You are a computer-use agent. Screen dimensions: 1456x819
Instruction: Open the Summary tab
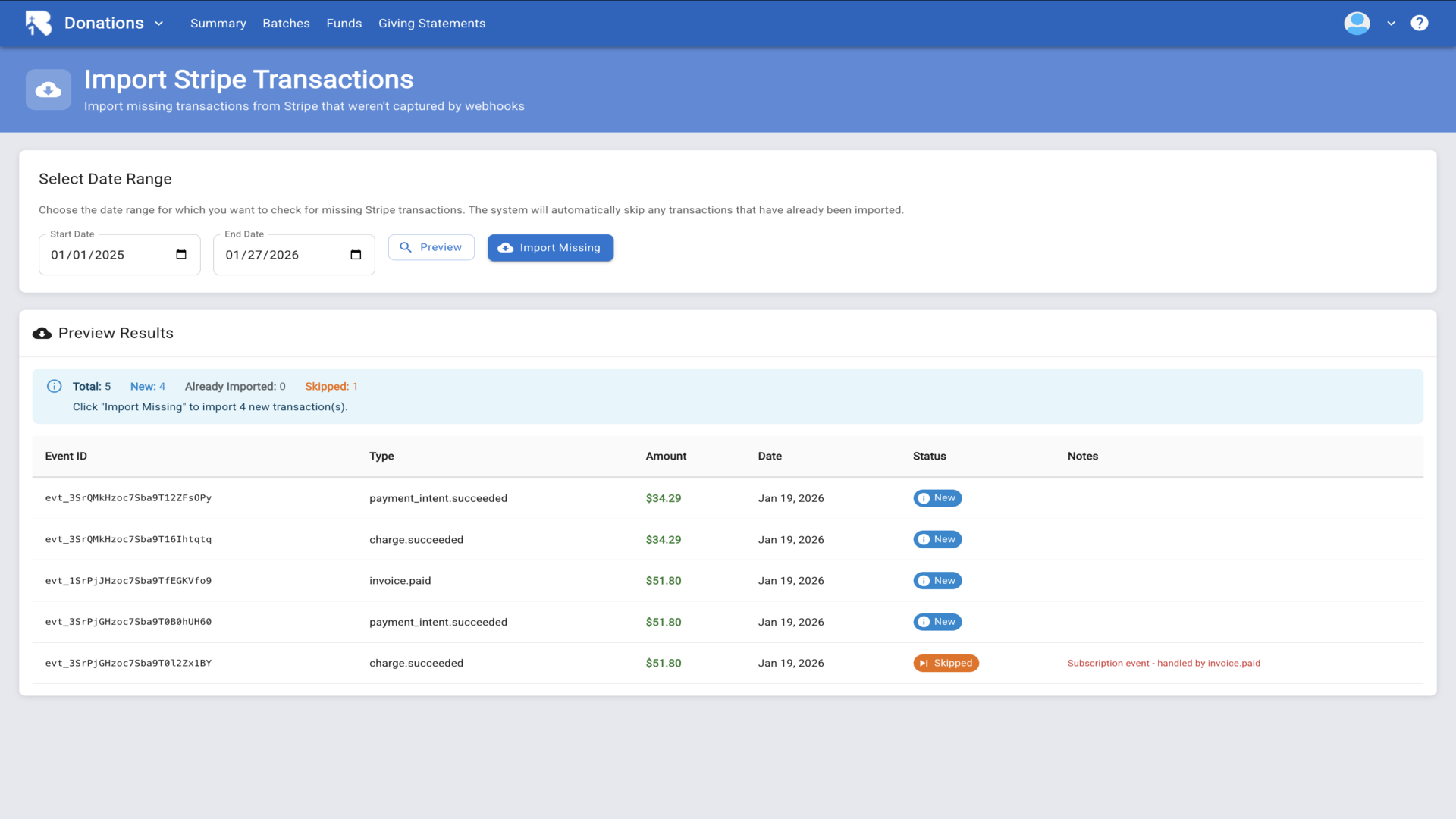click(218, 24)
